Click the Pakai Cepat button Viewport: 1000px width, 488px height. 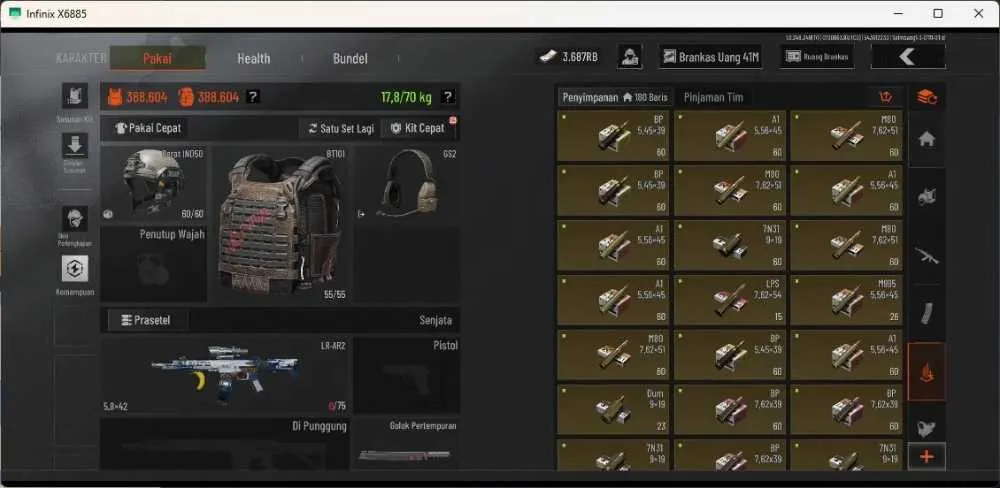point(147,128)
